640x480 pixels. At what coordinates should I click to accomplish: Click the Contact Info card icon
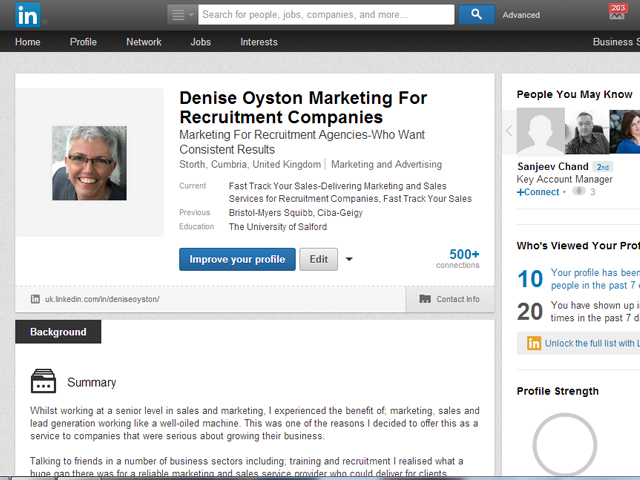coord(425,299)
